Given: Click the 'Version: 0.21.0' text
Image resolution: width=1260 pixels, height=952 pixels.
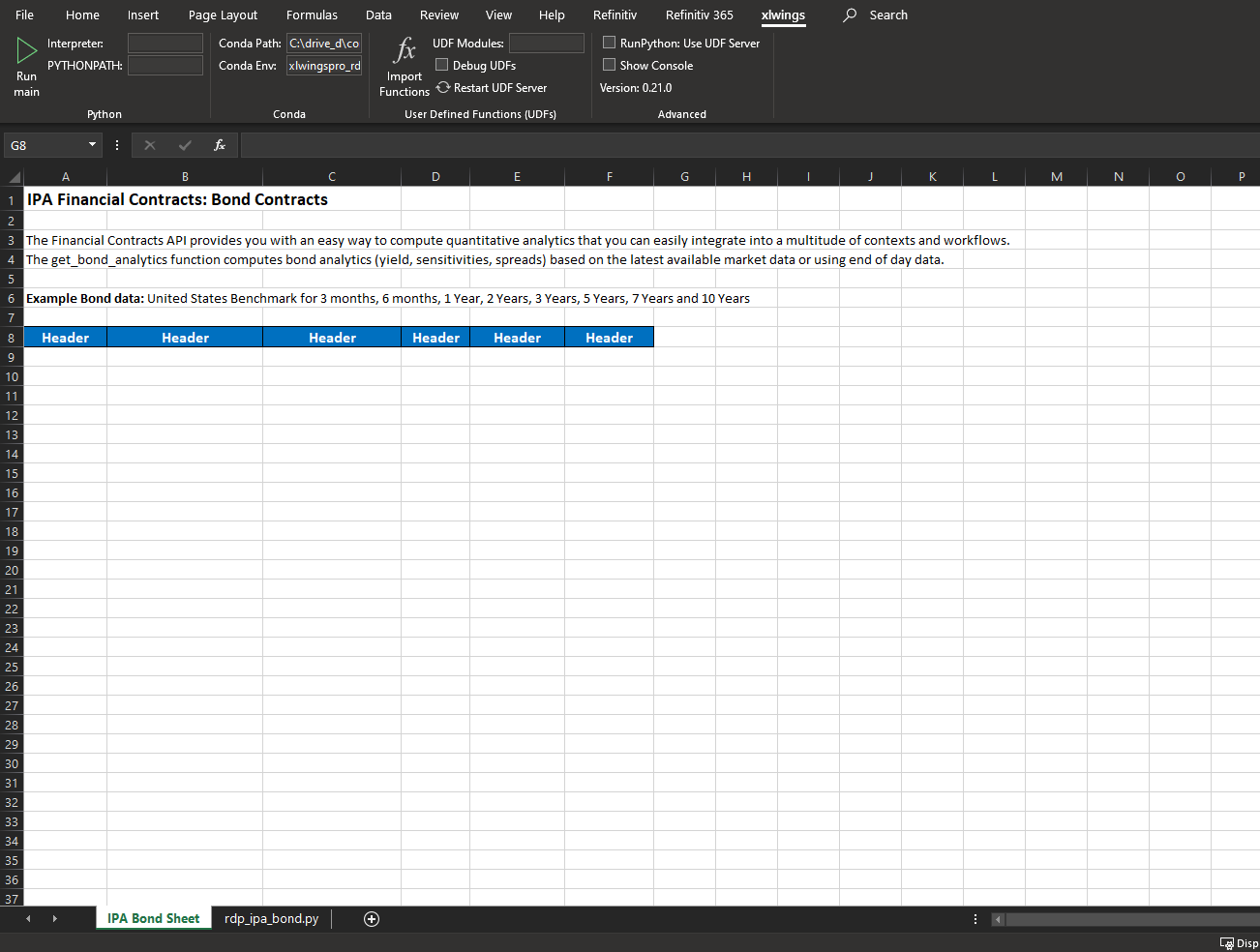Looking at the screenshot, I should pos(636,87).
